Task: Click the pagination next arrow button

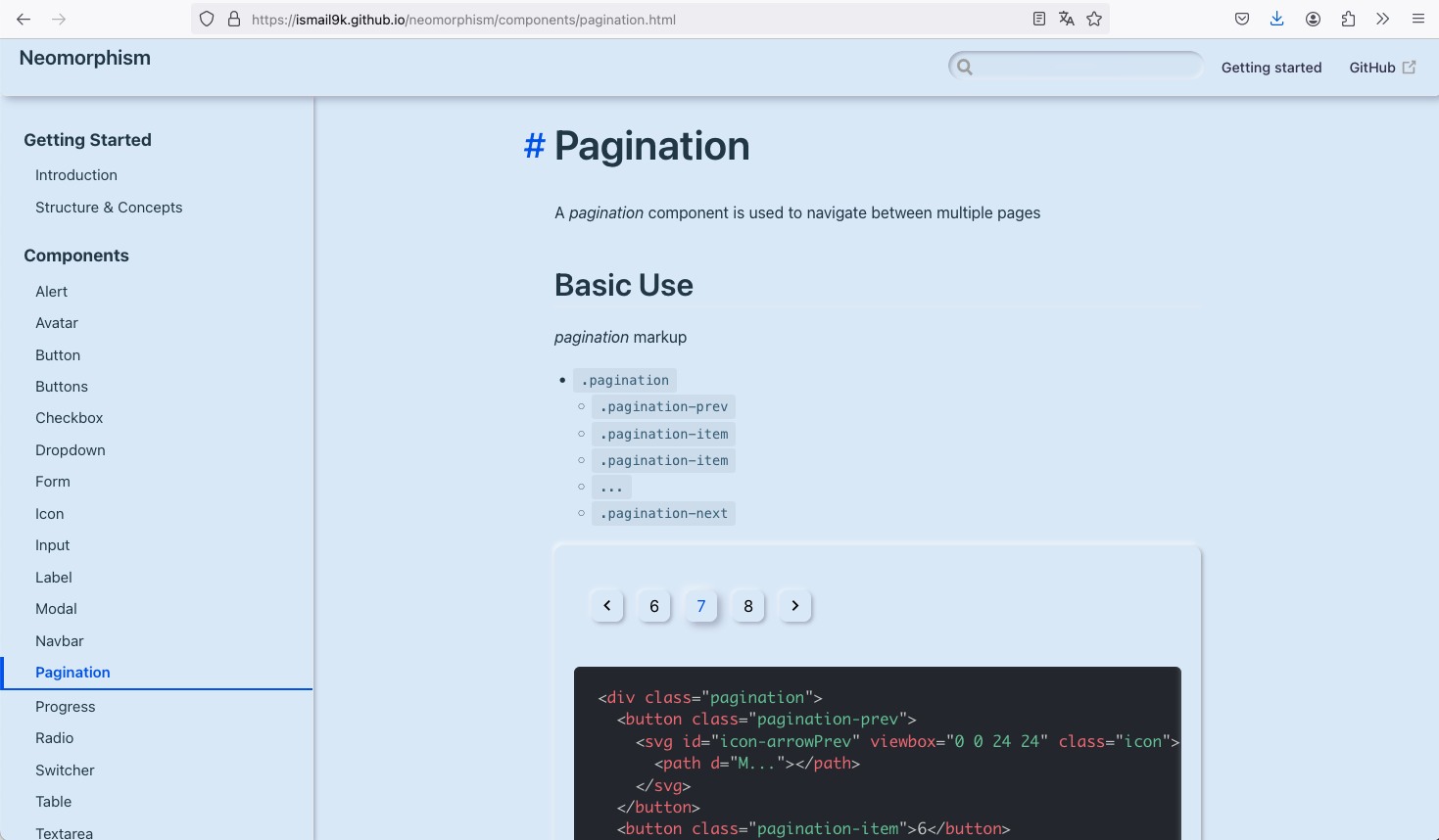Action: click(795, 606)
